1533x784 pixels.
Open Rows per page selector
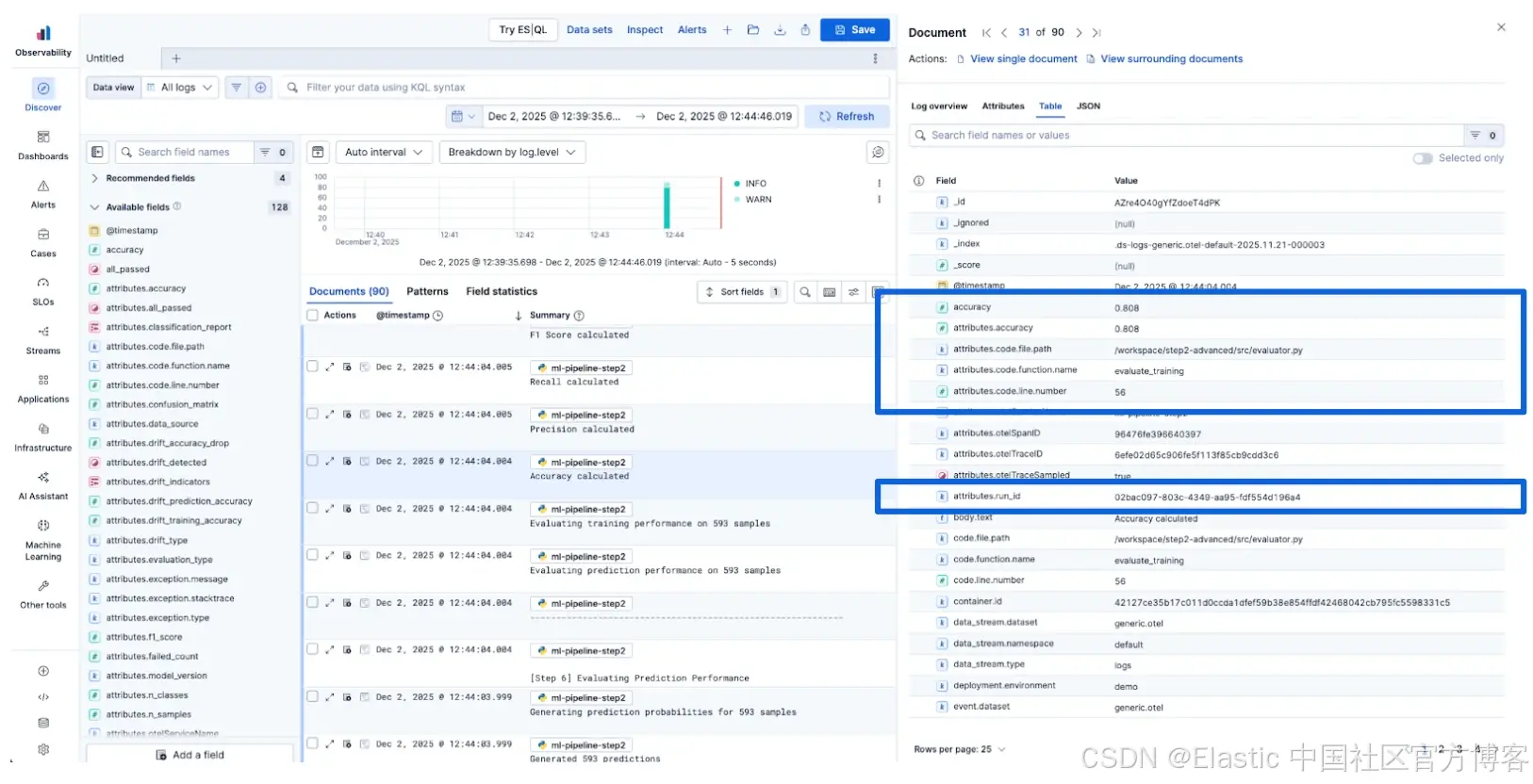click(960, 750)
